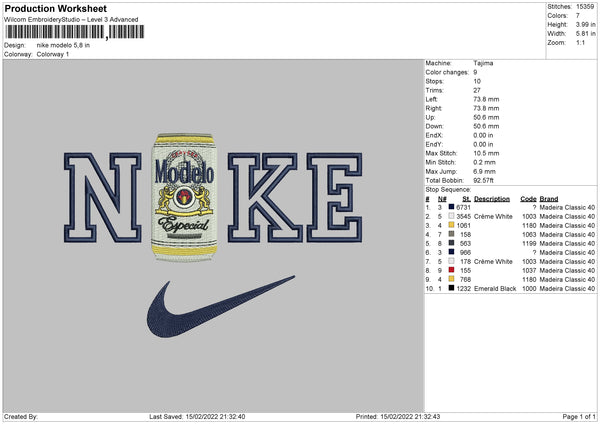Viewport: 600px width, 424px height.
Task: Click the design name 'nike modelo 5,8 in'
Action: (63, 45)
